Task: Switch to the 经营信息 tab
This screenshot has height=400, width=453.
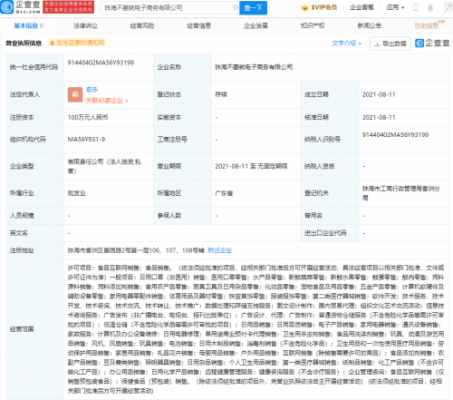Action: pyautogui.click(x=199, y=26)
